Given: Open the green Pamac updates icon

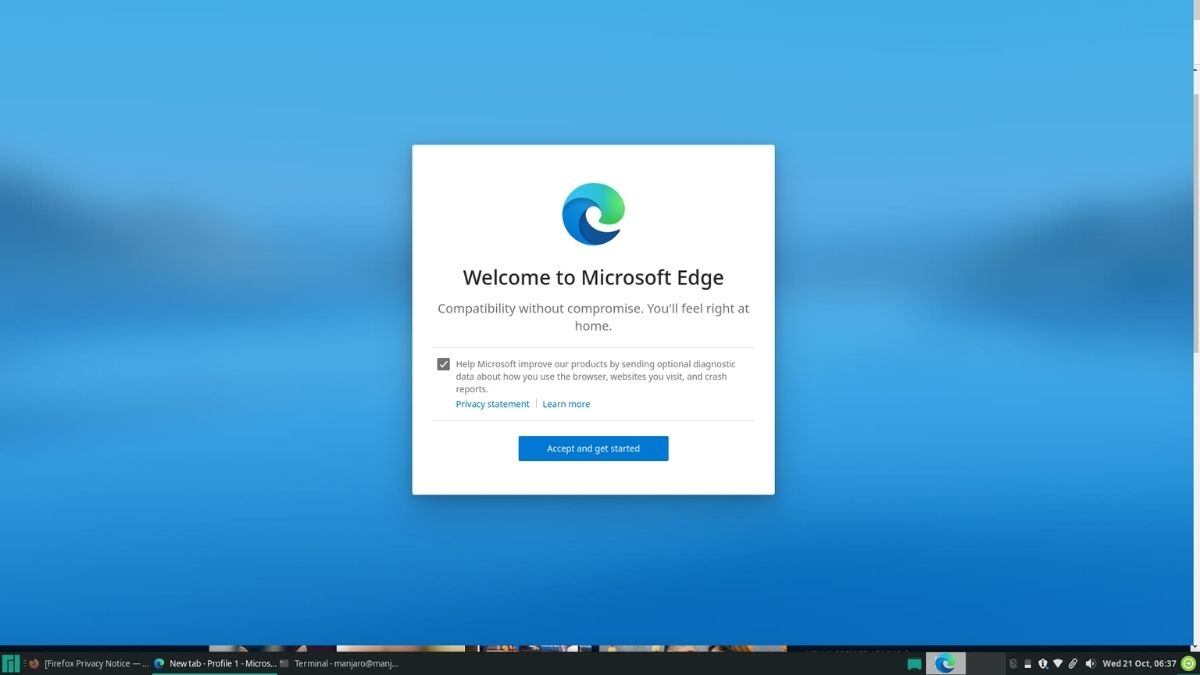Looking at the screenshot, I should [x=1189, y=663].
